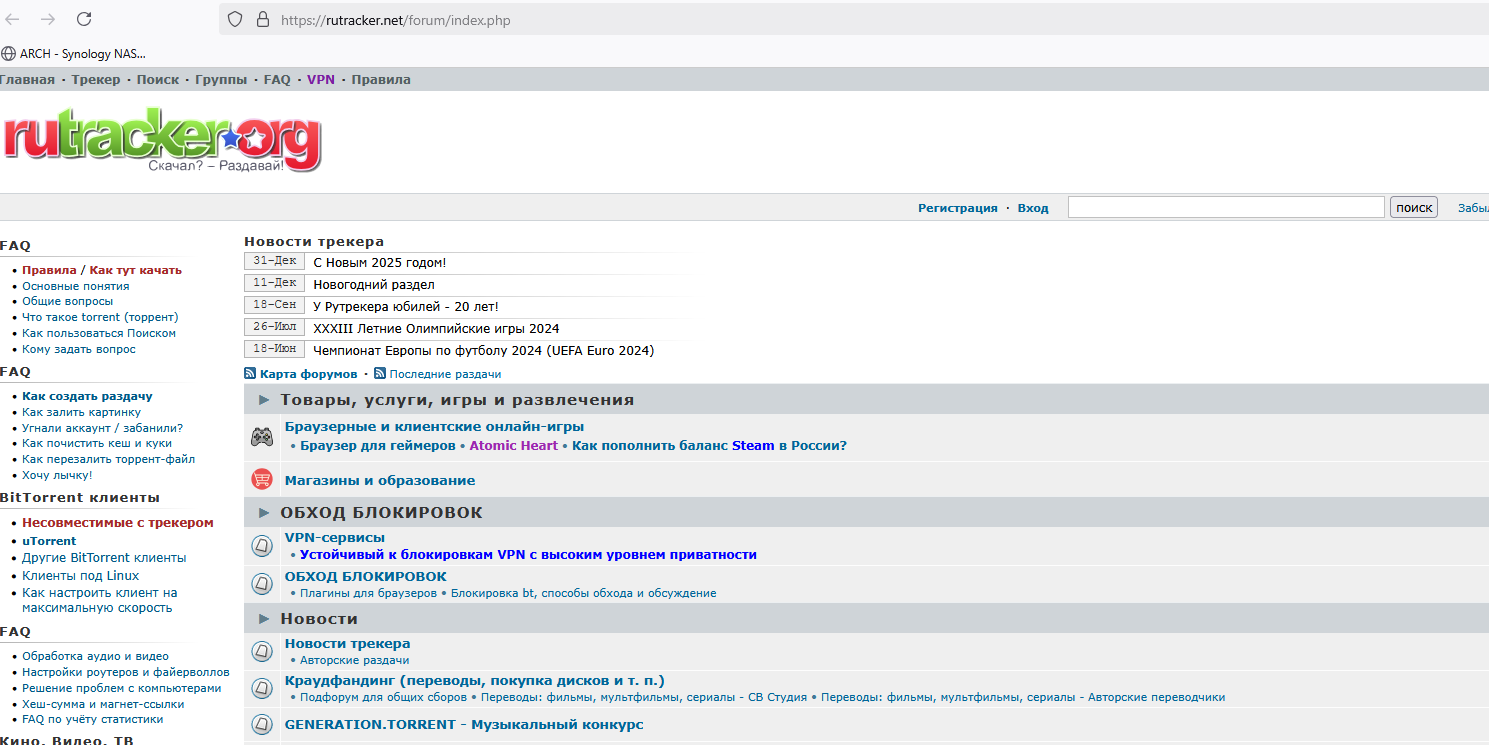Open sidebar link Хеш-сумма и магнет-ссылки
Viewport: 1489px width, 745px height.
[103, 704]
